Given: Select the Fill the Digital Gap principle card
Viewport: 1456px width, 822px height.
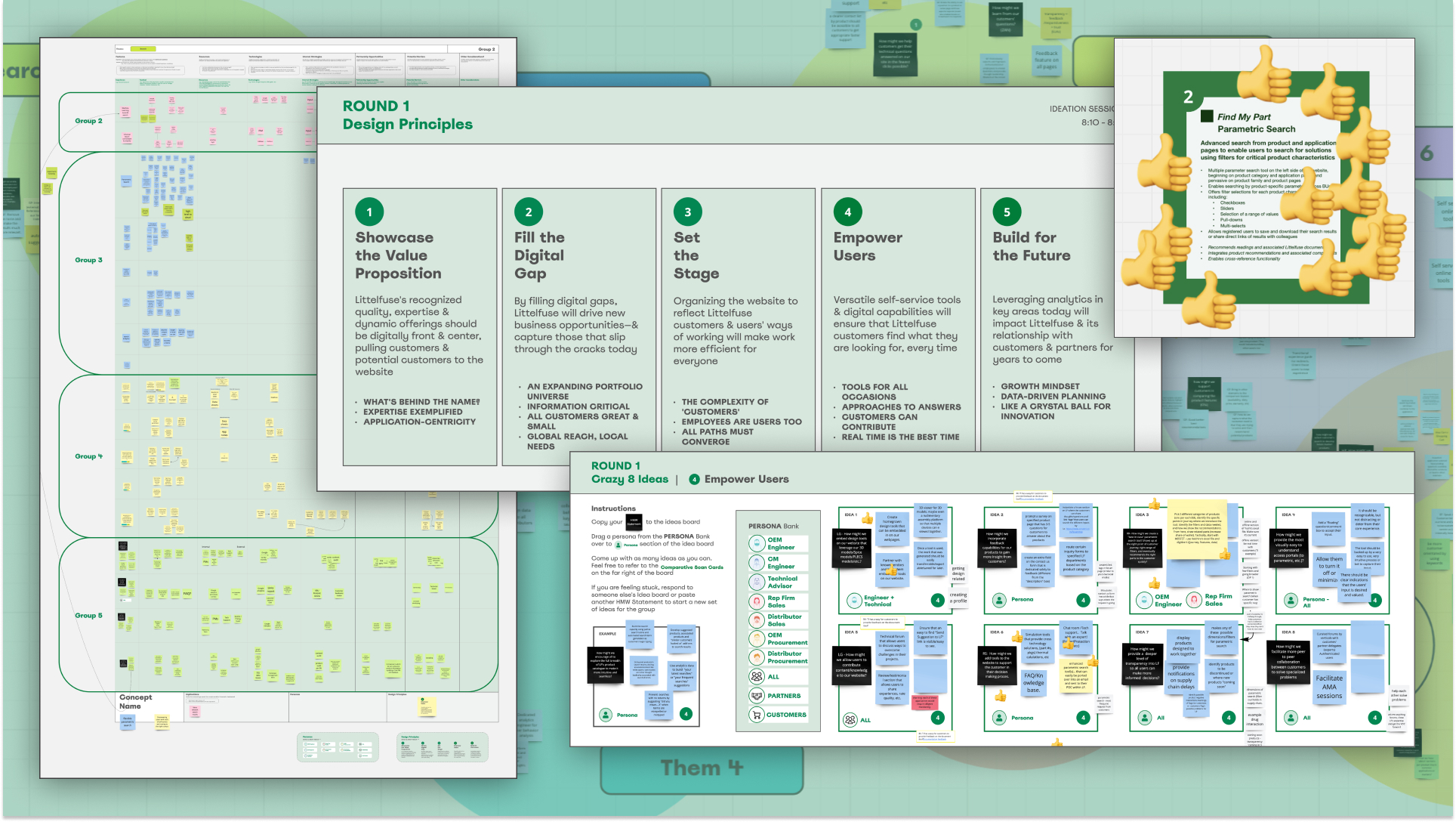Looking at the screenshot, I should coord(578,326).
